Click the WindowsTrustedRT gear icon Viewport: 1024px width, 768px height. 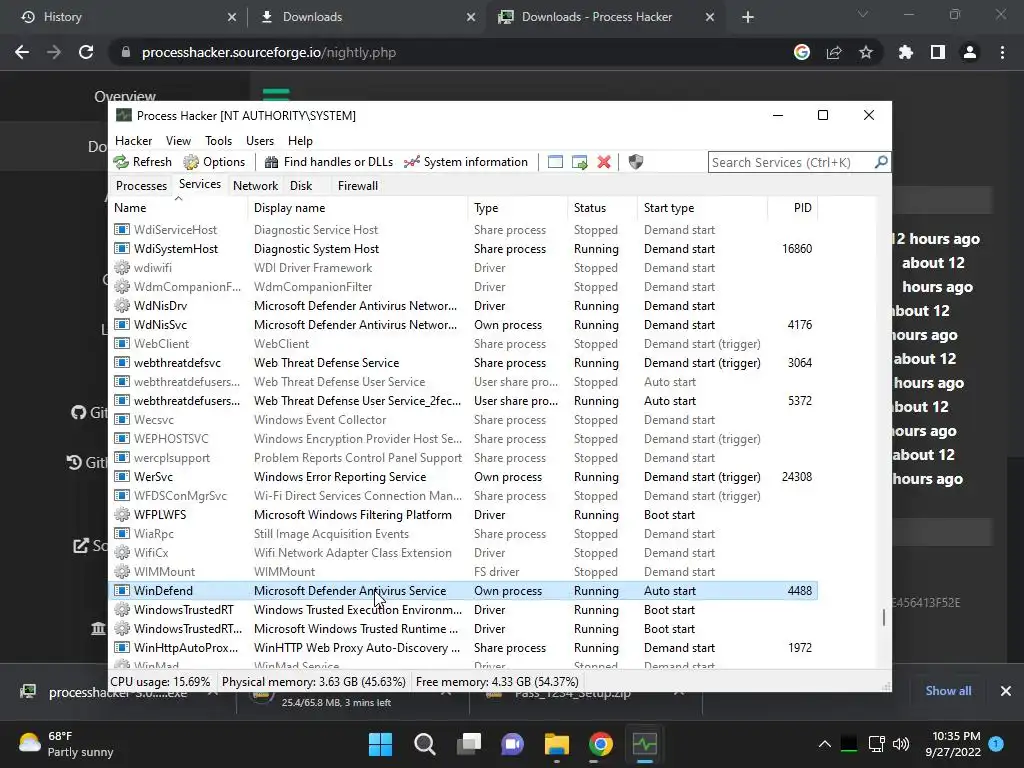tap(121, 609)
